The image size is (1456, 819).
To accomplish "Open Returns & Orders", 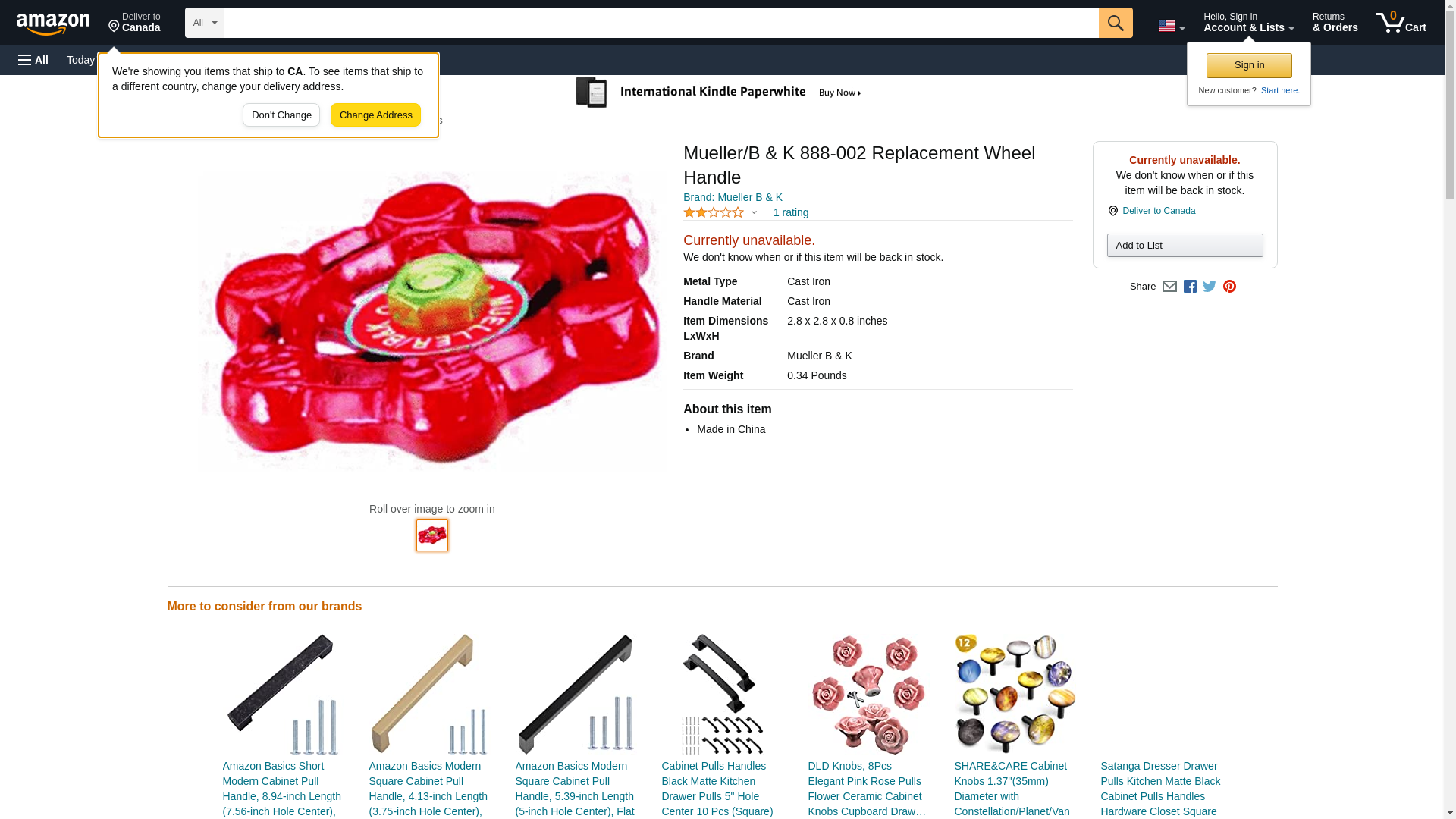I will [1335, 23].
